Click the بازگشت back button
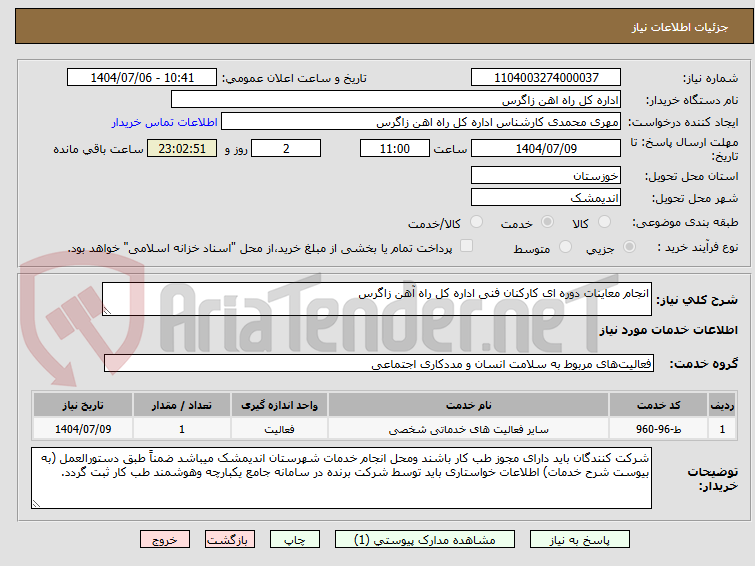The height and width of the screenshot is (566, 755). click(x=230, y=540)
